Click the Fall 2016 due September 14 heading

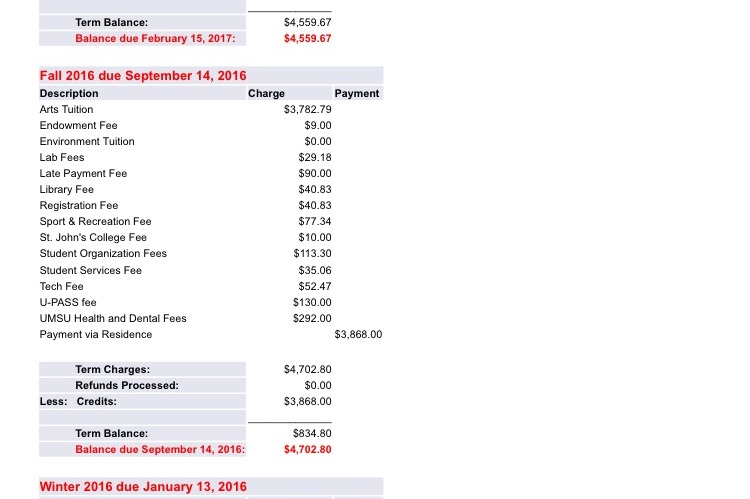click(143, 76)
